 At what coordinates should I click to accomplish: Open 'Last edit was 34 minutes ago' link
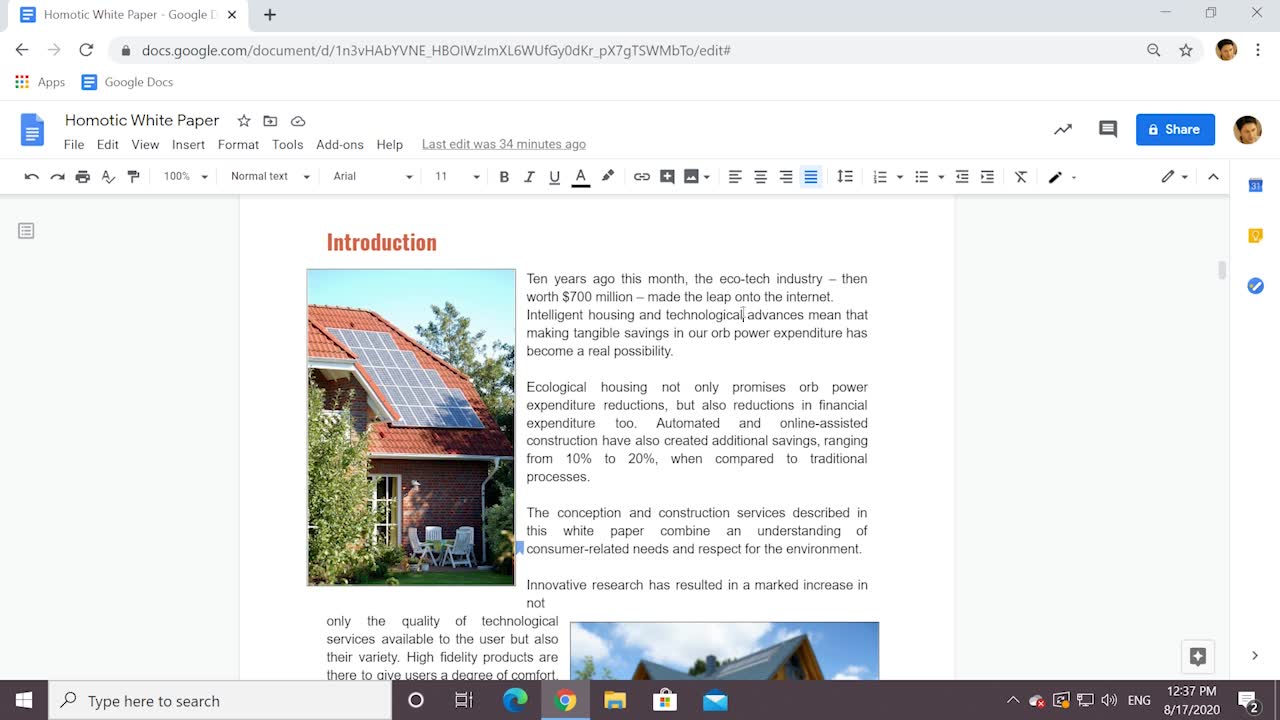[x=503, y=145]
